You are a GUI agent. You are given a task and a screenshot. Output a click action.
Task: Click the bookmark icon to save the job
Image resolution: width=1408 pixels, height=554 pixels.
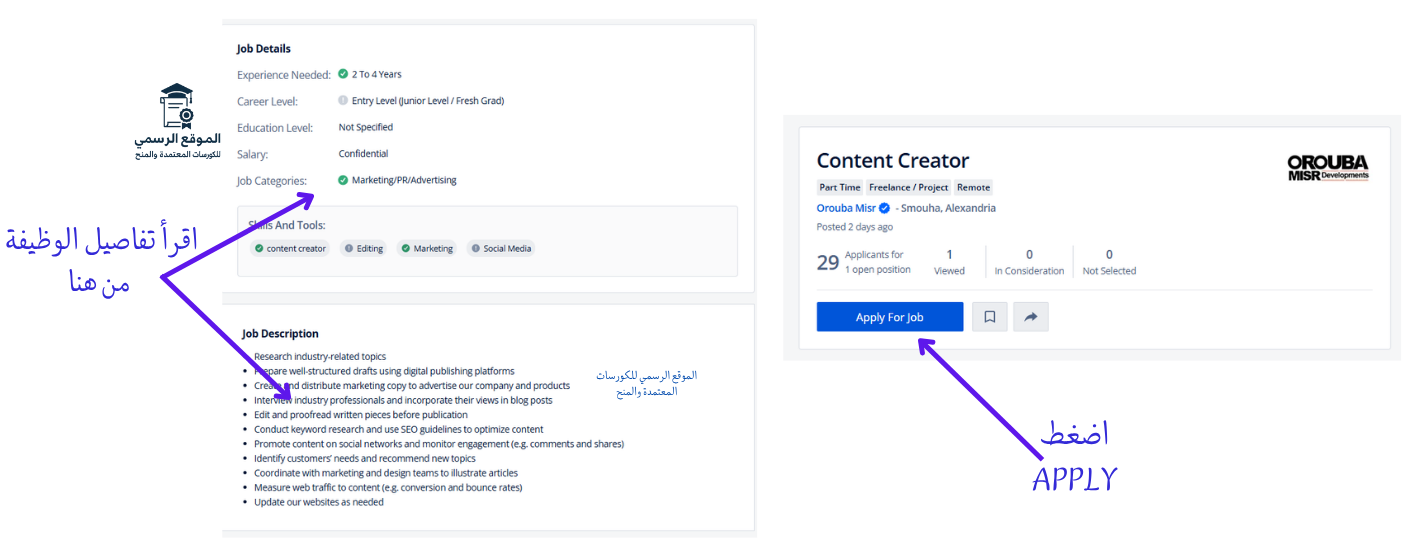990,317
